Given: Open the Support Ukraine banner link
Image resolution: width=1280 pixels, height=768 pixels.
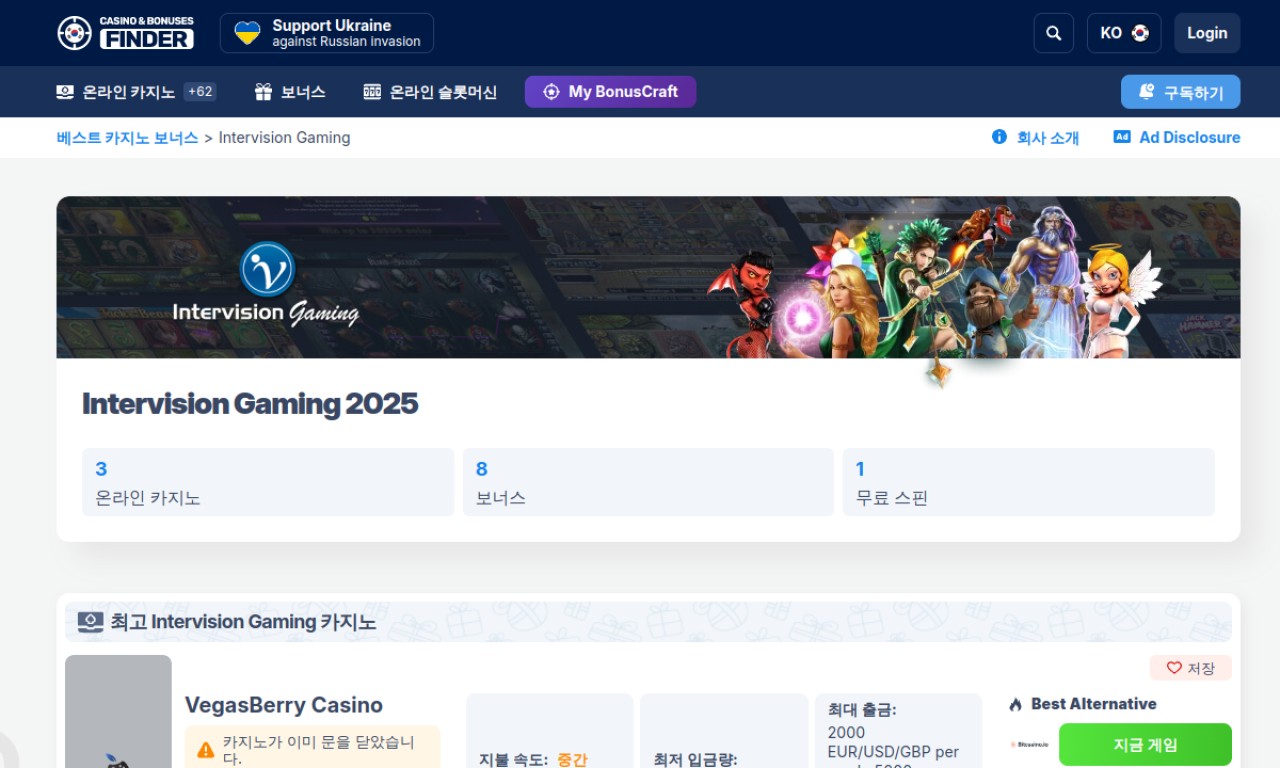Looking at the screenshot, I should [327, 33].
